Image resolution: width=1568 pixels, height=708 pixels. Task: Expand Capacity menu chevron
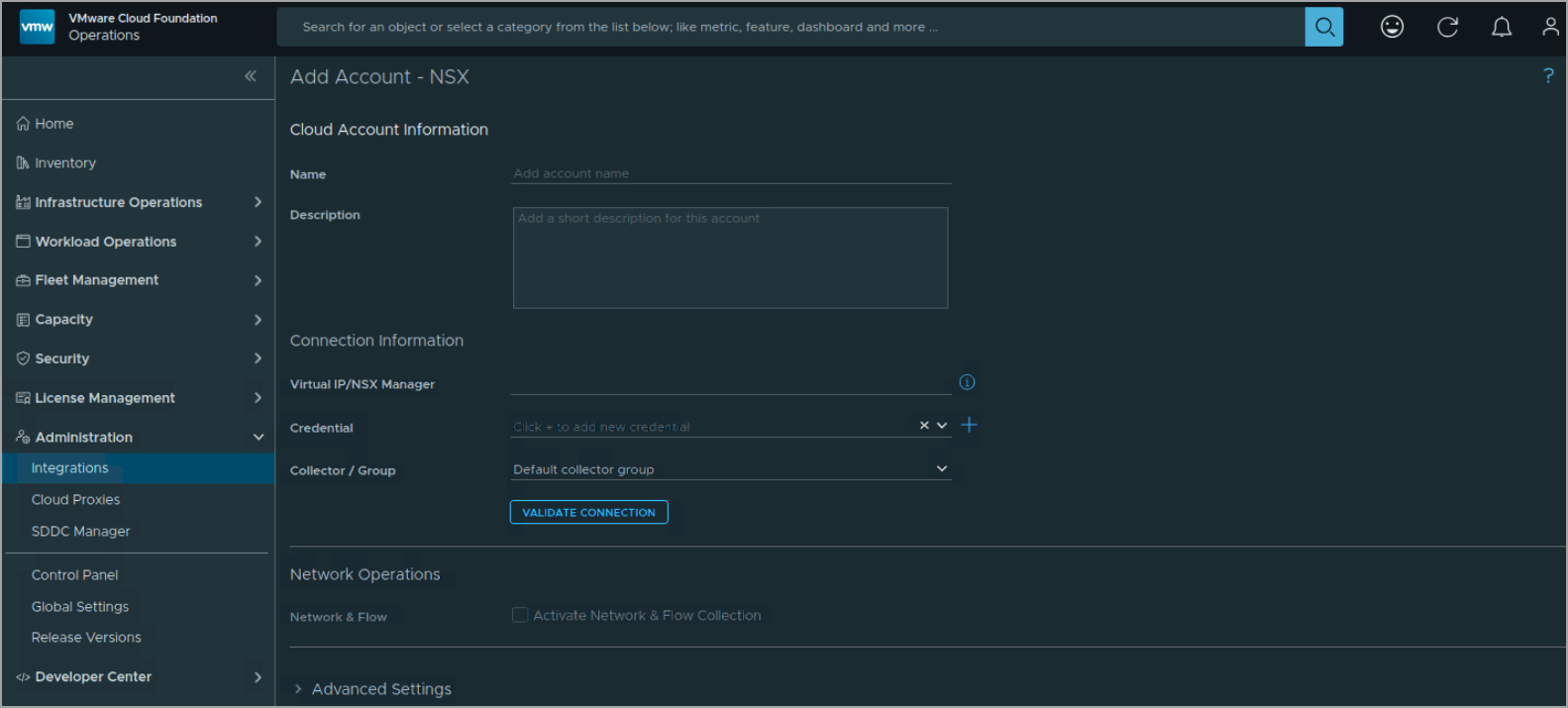[x=258, y=319]
